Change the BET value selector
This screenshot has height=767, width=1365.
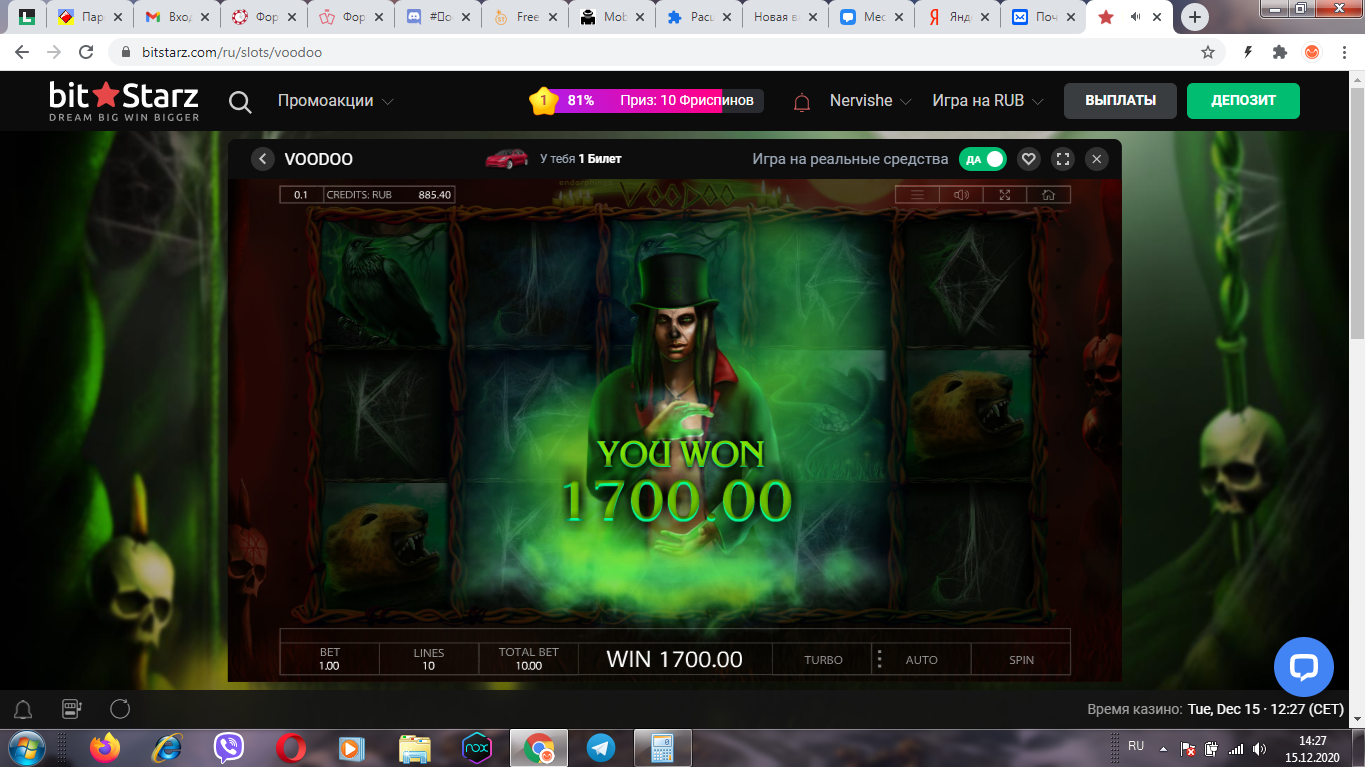pos(330,659)
